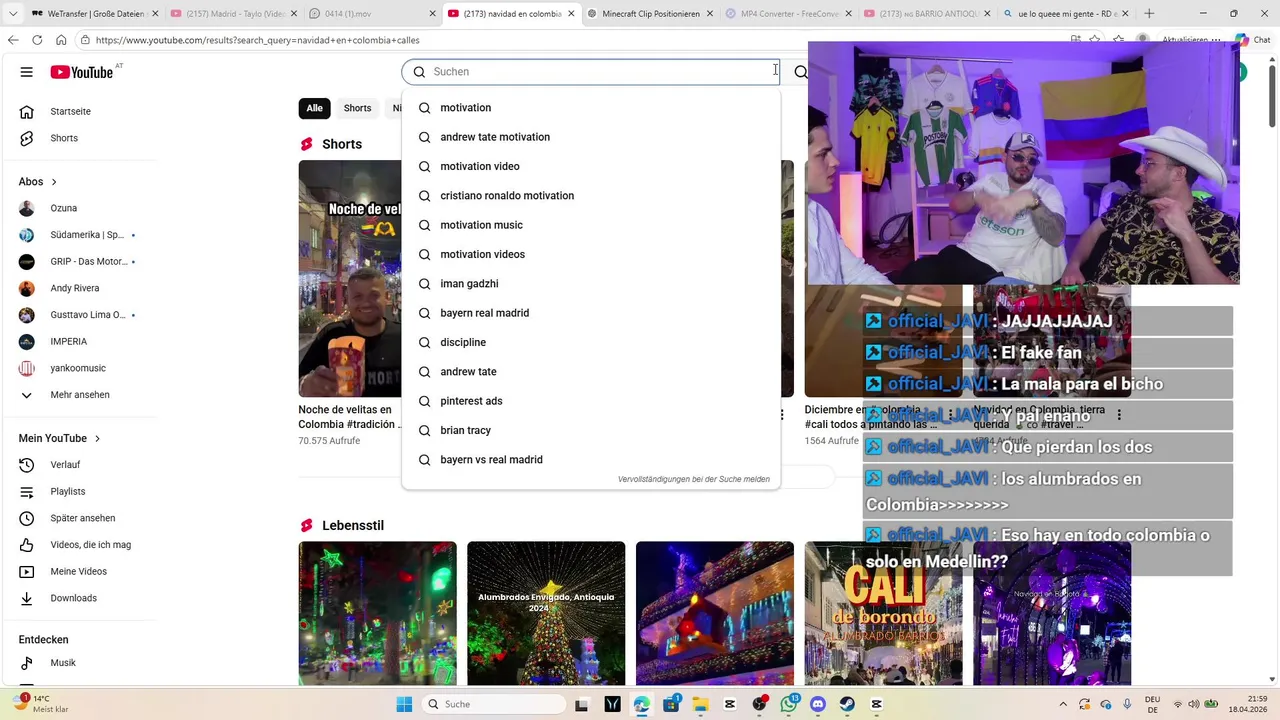Open Später ansehen list
The height and width of the screenshot is (720, 1280).
point(83,518)
